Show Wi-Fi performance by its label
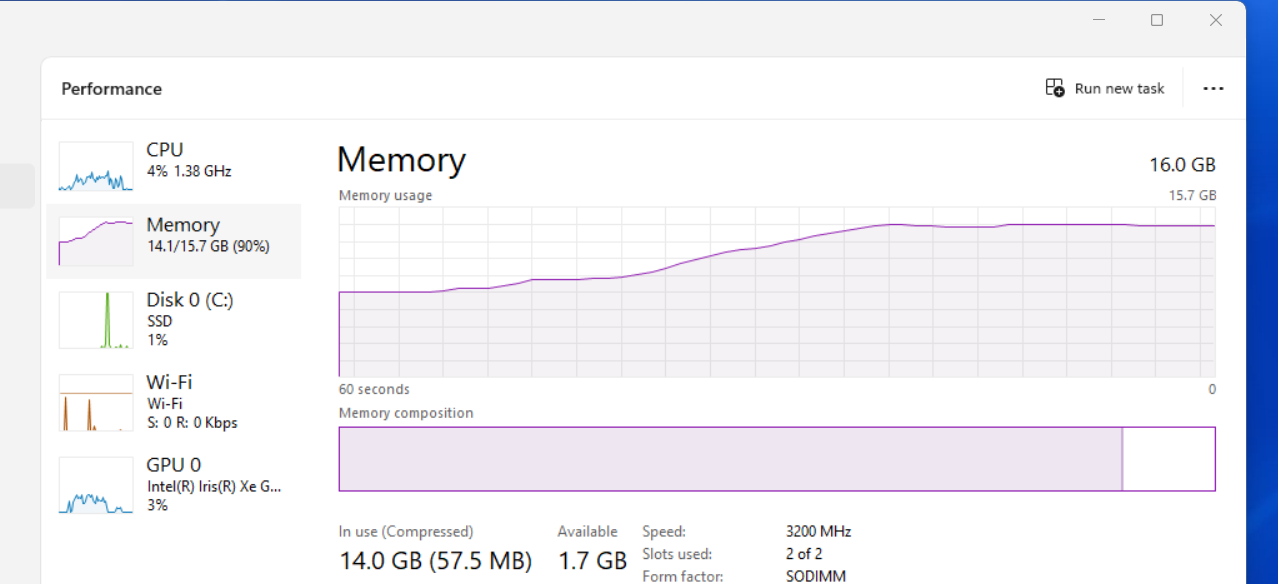 pos(169,382)
